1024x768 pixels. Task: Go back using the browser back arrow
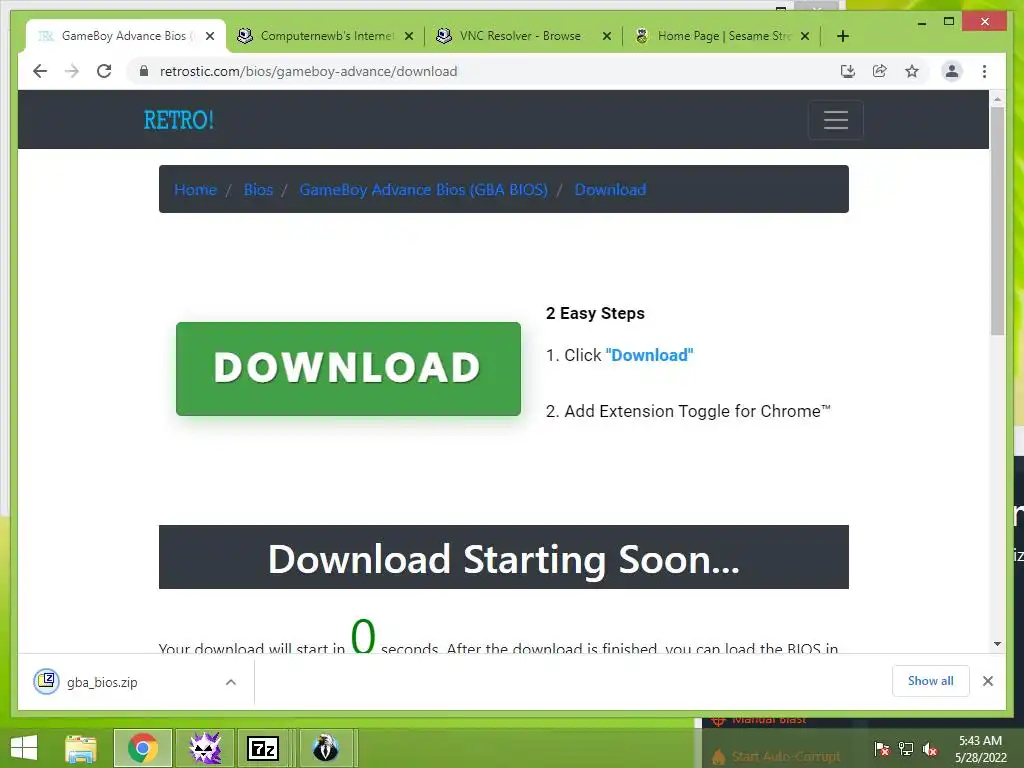tap(40, 71)
